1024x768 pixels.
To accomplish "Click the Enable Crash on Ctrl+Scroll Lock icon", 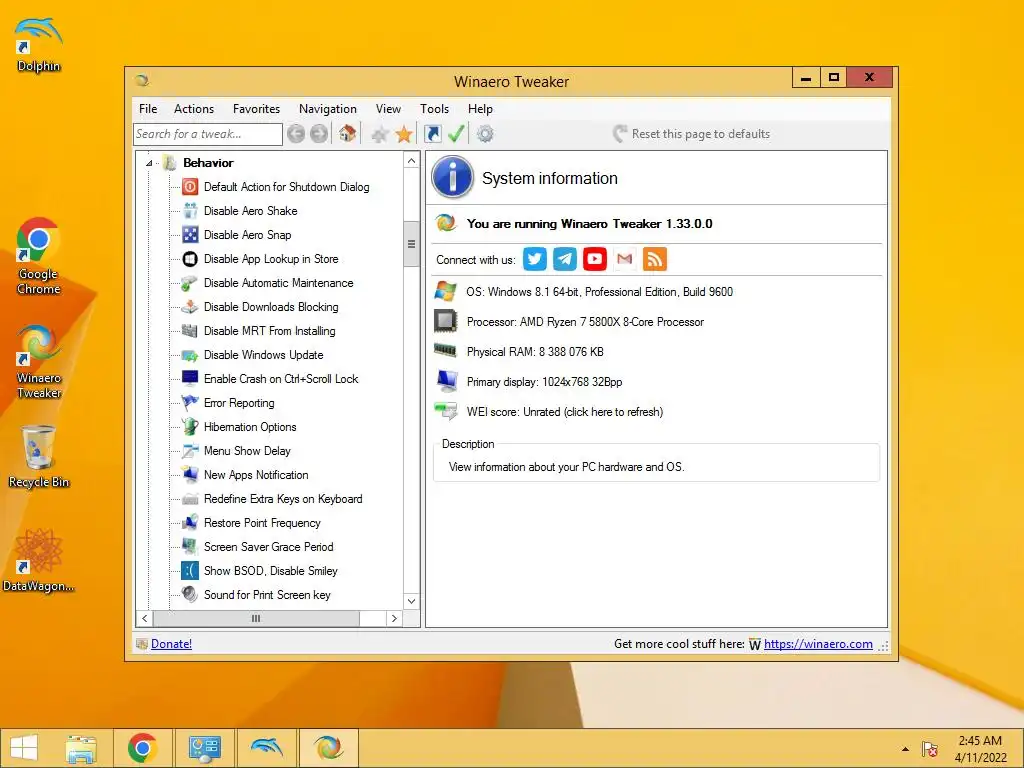I will tap(190, 378).
